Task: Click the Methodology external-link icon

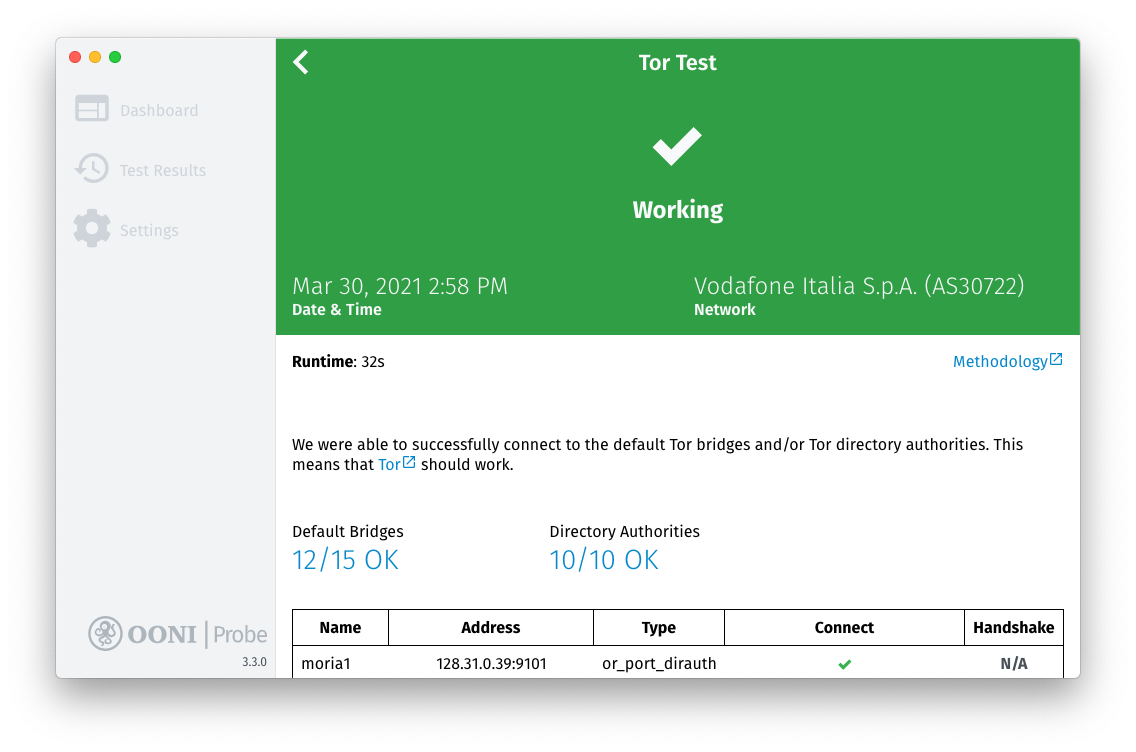Action: (1056, 360)
